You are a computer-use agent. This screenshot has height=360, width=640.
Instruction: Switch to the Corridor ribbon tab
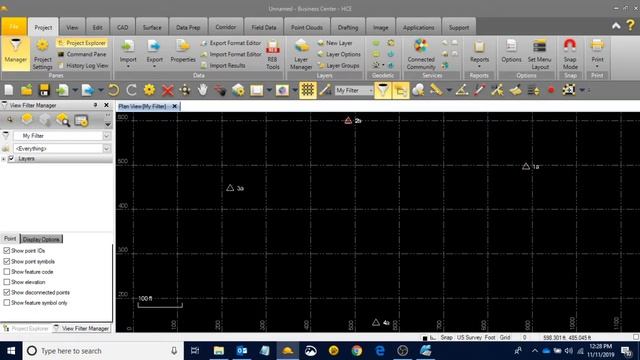[225, 27]
